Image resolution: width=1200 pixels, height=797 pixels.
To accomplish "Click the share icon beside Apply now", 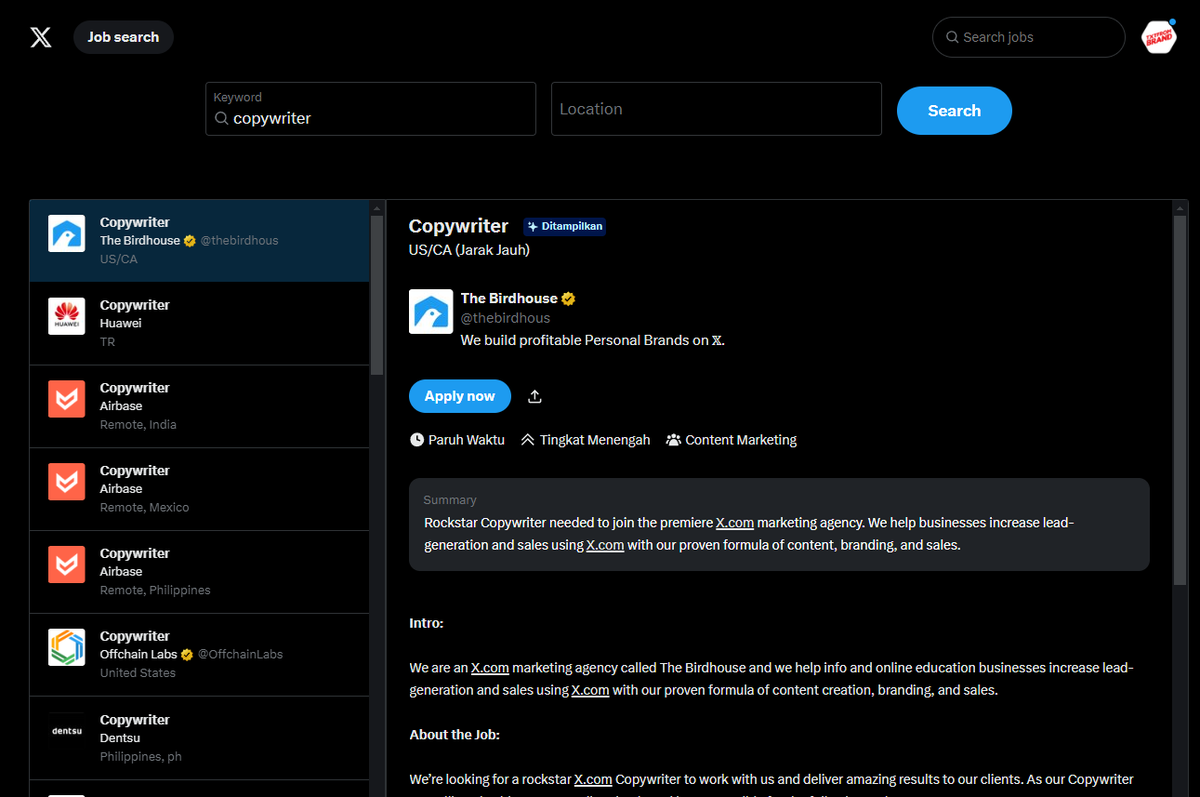I will tap(535, 397).
